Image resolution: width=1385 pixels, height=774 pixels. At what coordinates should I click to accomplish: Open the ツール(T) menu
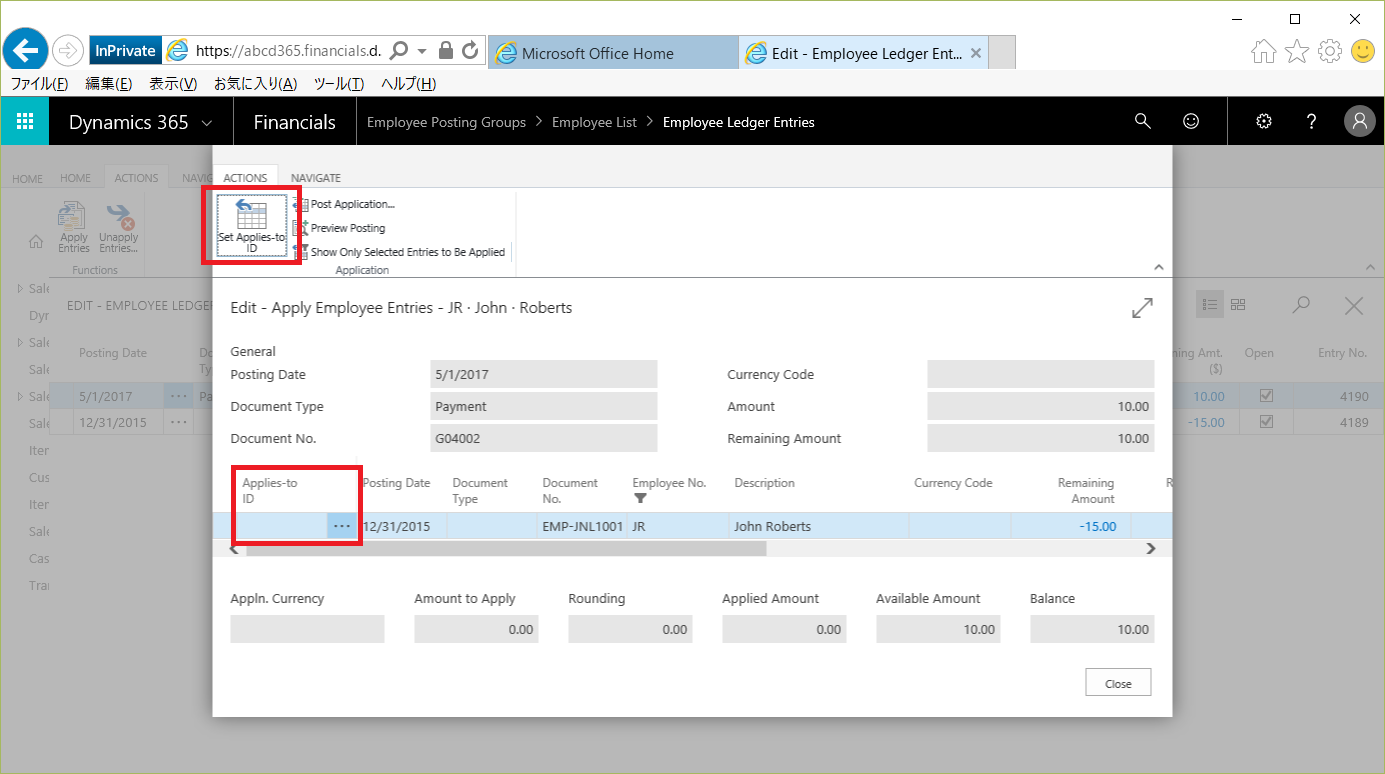pyautogui.click(x=339, y=84)
